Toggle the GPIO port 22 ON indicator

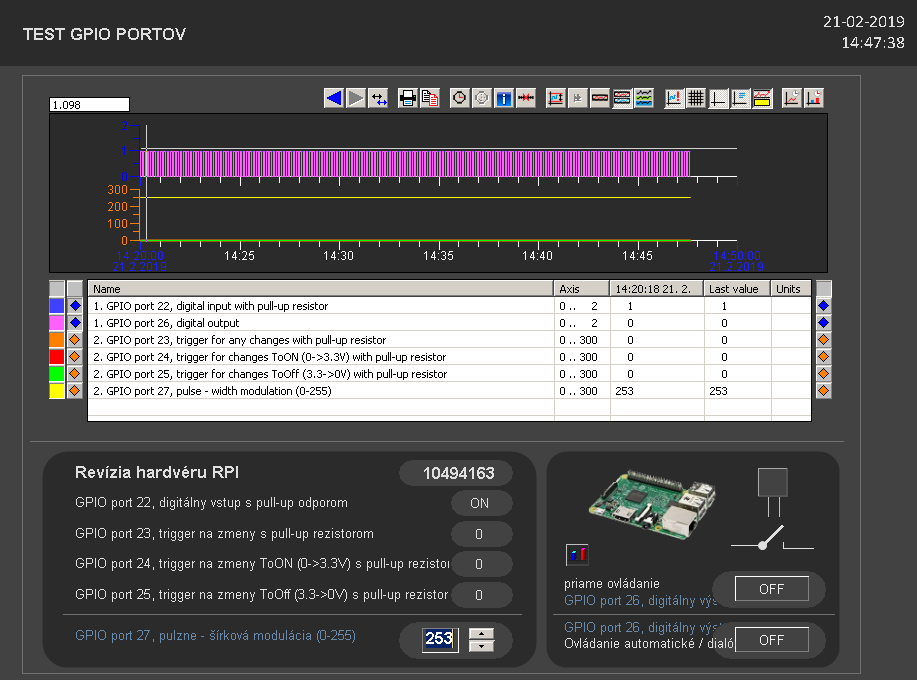[481, 503]
